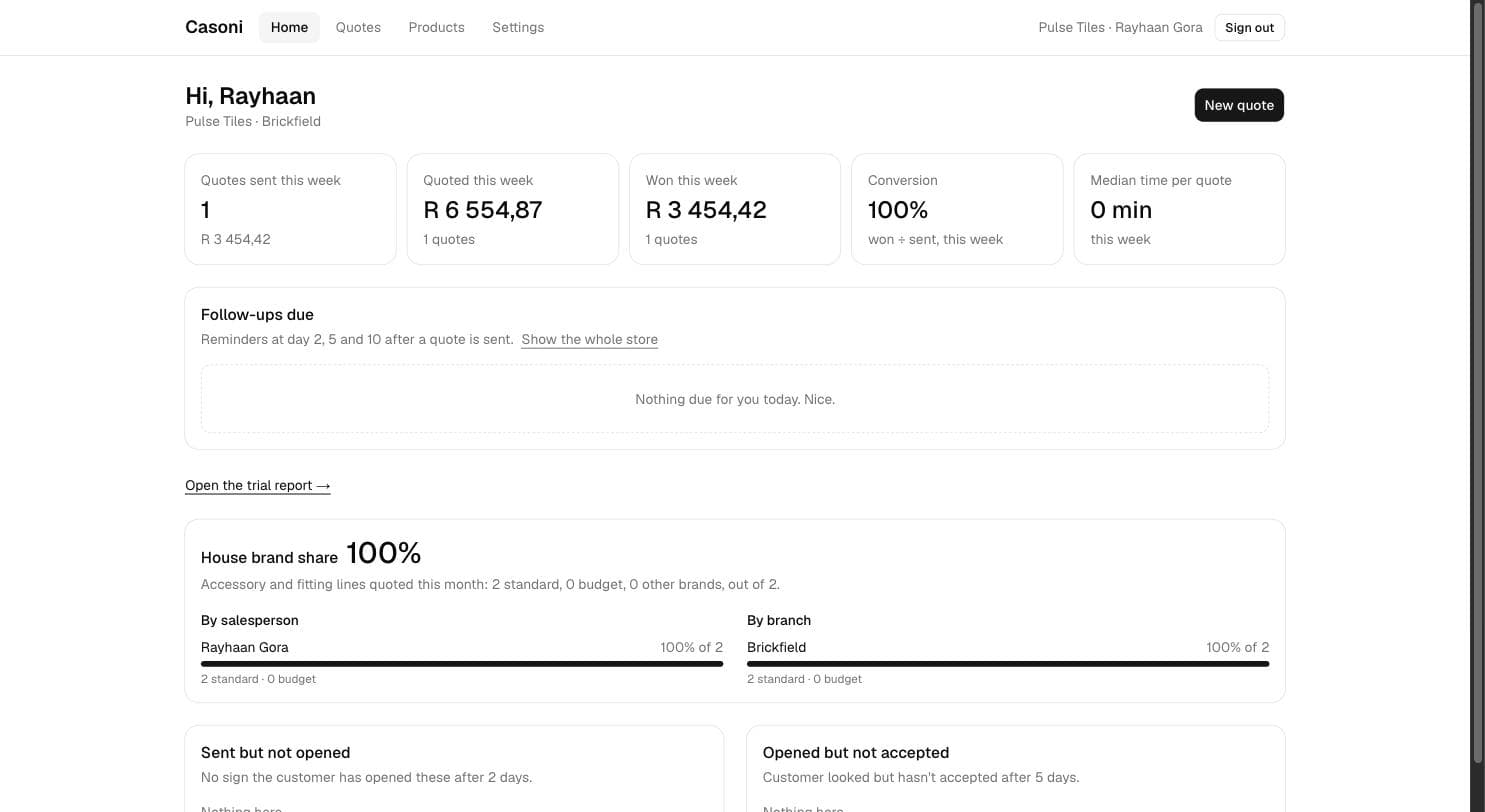Screen dimensions: 1485x812
Task: Open the trial report link
Action: (x=258, y=485)
